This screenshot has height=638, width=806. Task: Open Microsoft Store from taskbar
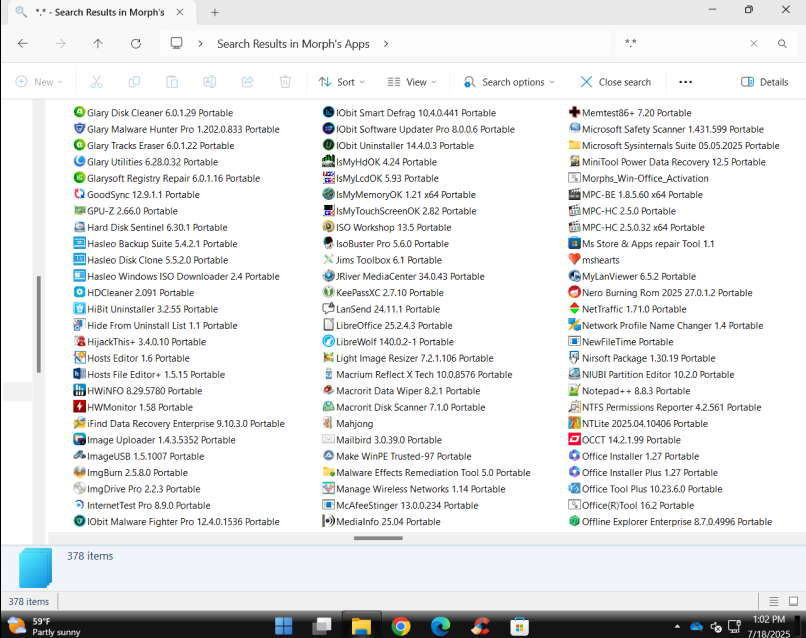point(519,626)
